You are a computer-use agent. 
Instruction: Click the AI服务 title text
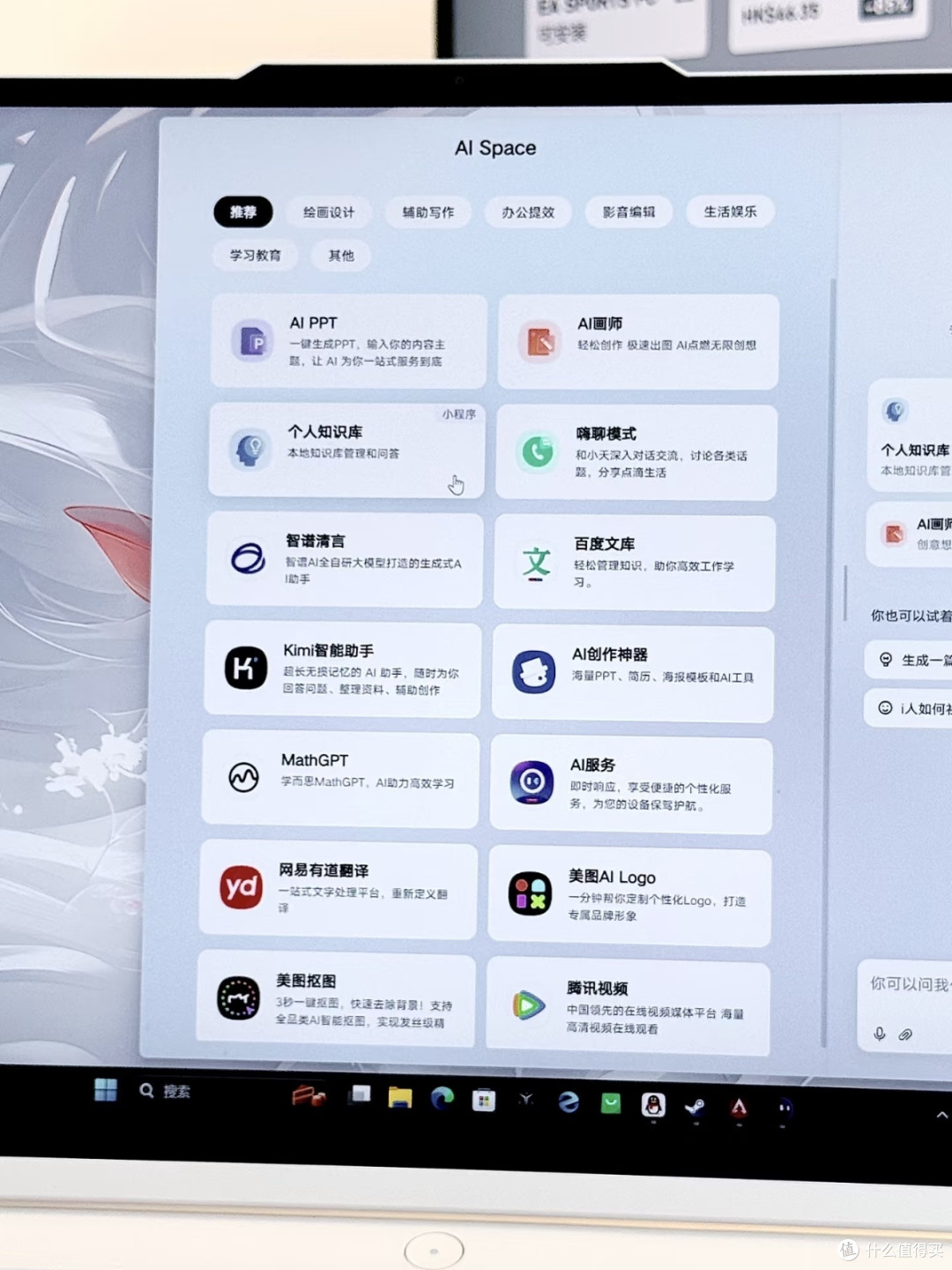coord(592,765)
